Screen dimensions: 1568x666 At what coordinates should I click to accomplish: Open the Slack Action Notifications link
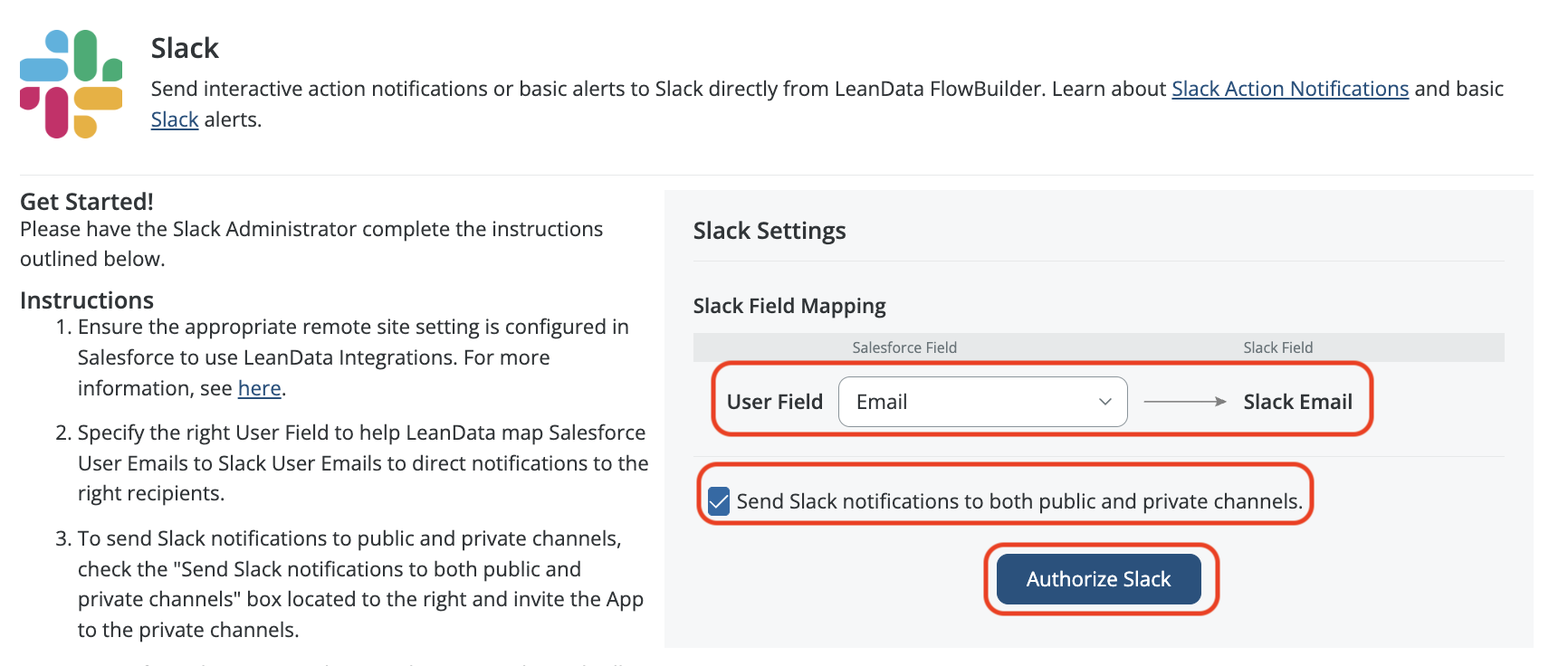(x=1290, y=89)
